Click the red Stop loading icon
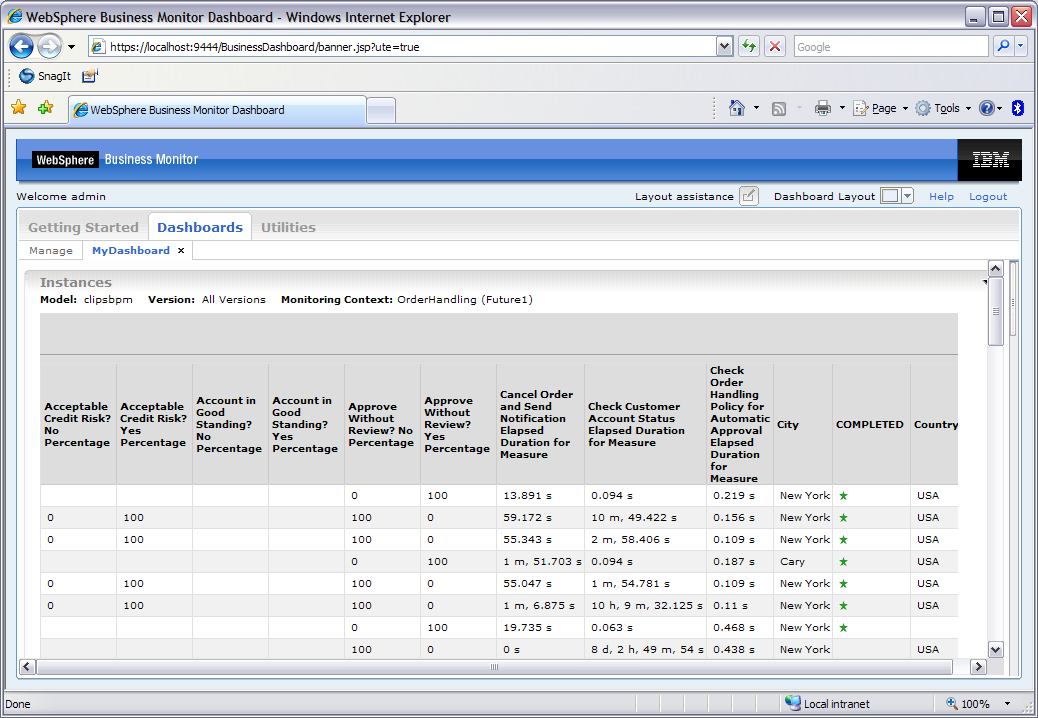The height and width of the screenshot is (718, 1038). (775, 46)
